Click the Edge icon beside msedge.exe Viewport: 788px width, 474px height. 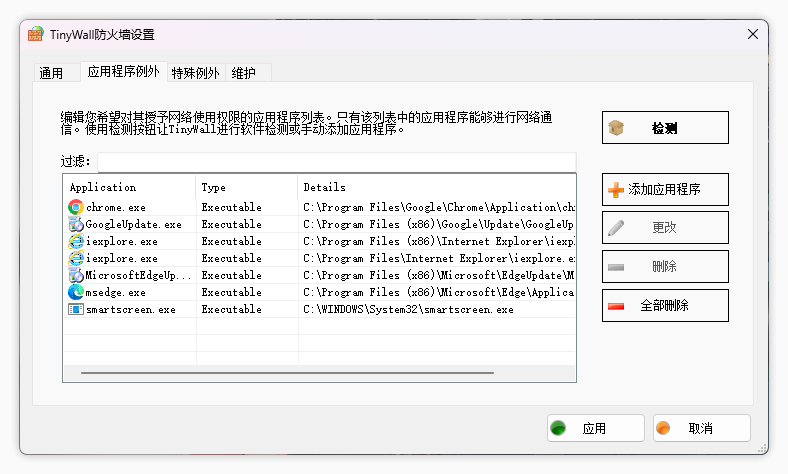click(x=76, y=292)
